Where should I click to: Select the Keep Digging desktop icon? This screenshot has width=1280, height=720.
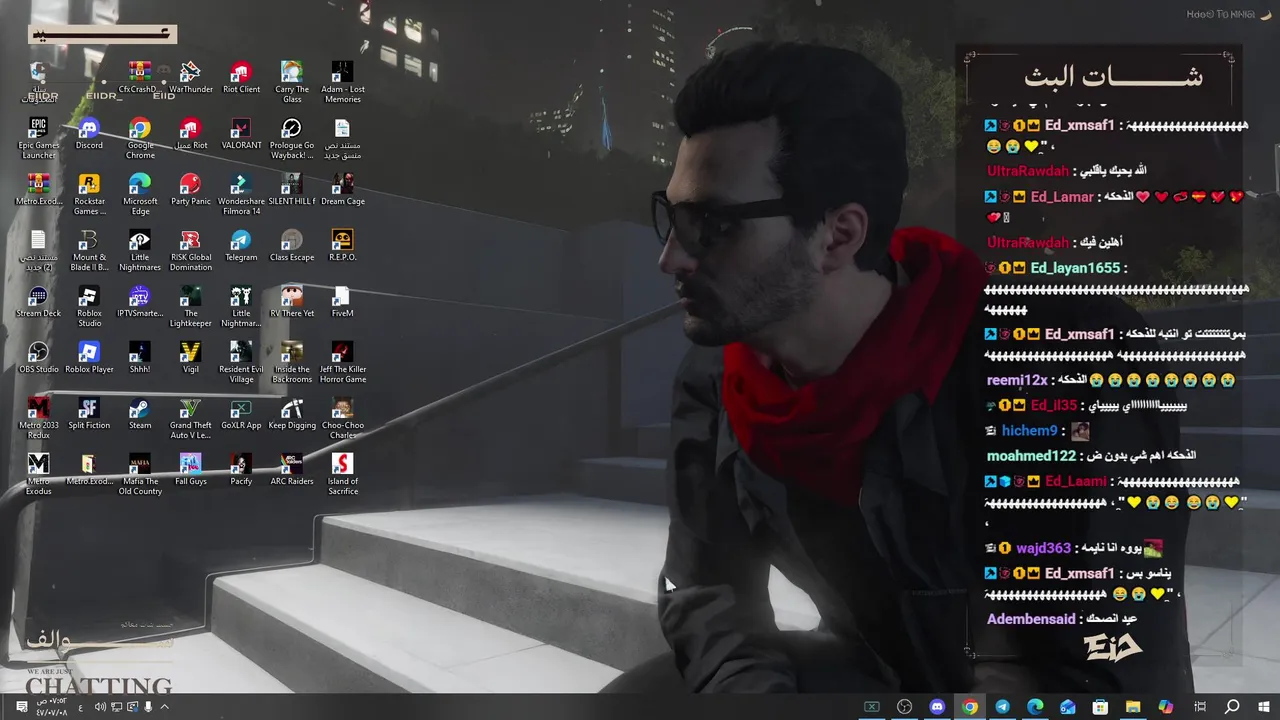click(x=292, y=414)
